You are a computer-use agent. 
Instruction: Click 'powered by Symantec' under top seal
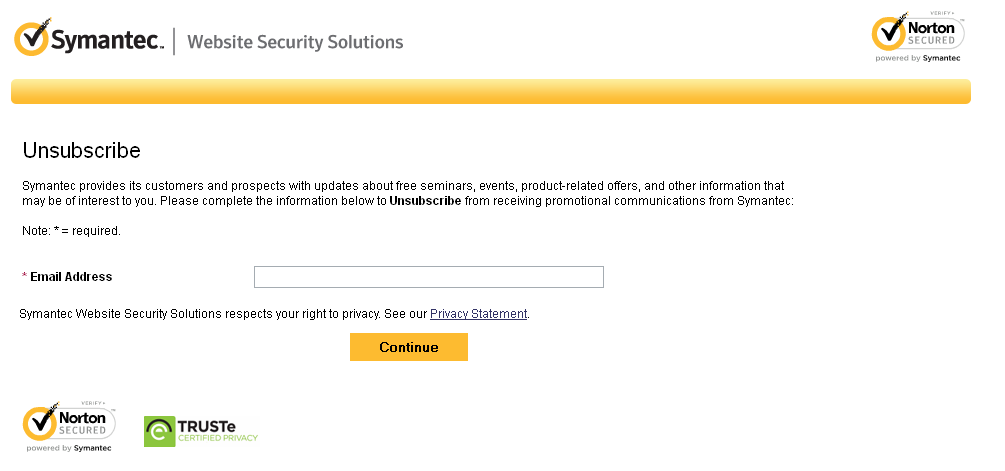tap(917, 58)
